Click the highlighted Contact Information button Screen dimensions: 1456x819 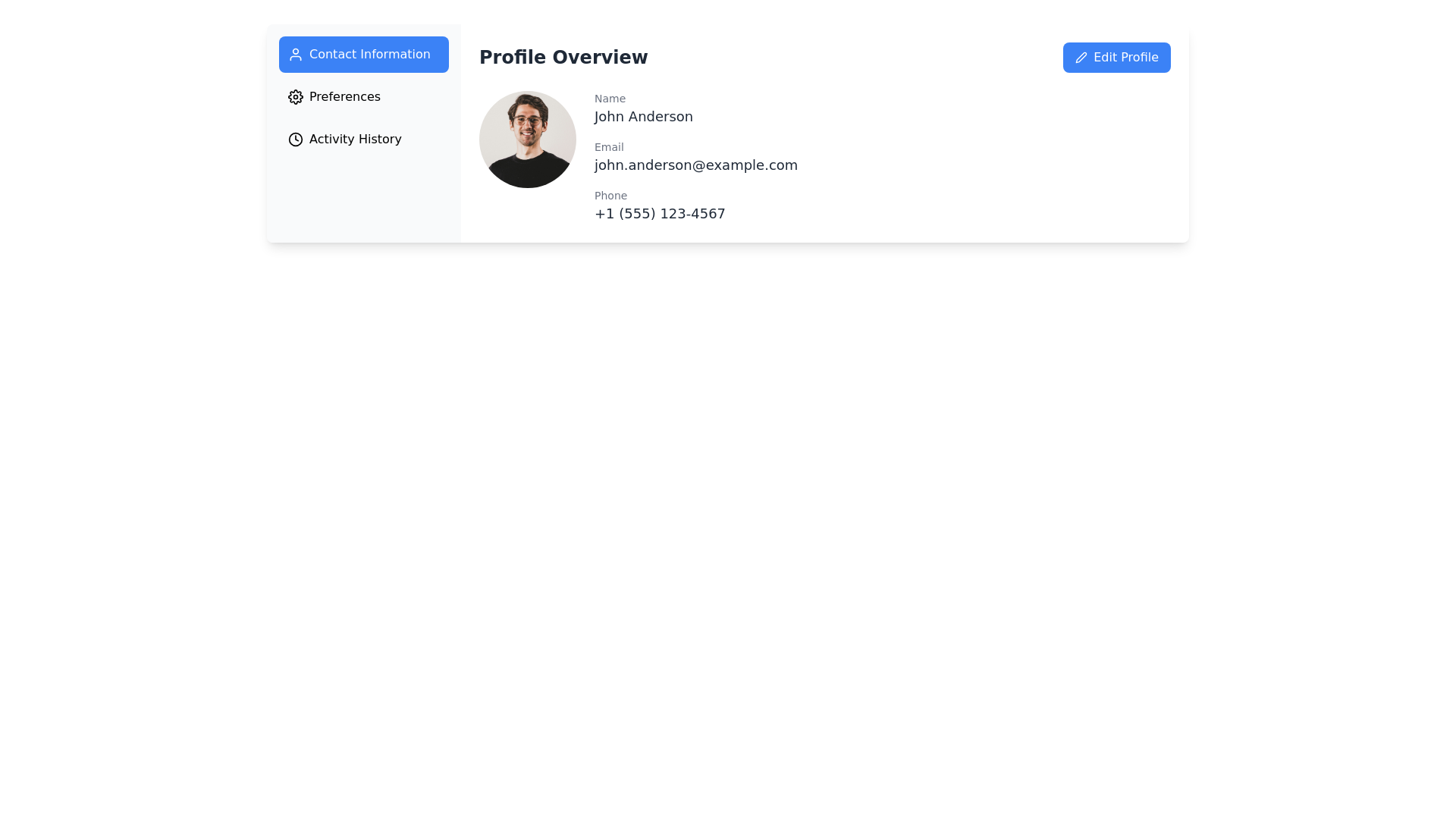(363, 54)
